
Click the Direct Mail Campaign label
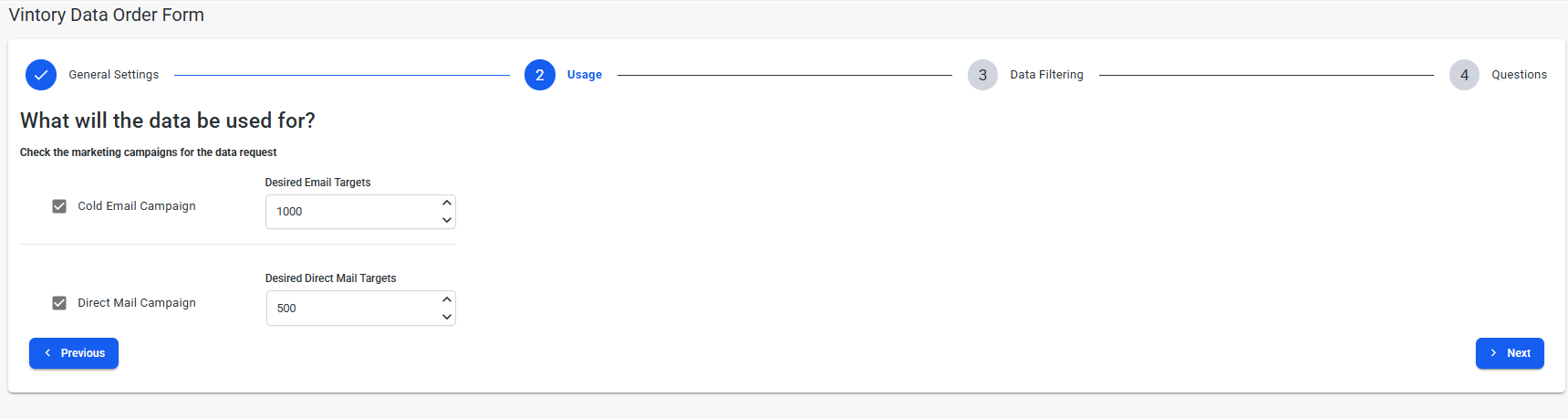point(137,303)
